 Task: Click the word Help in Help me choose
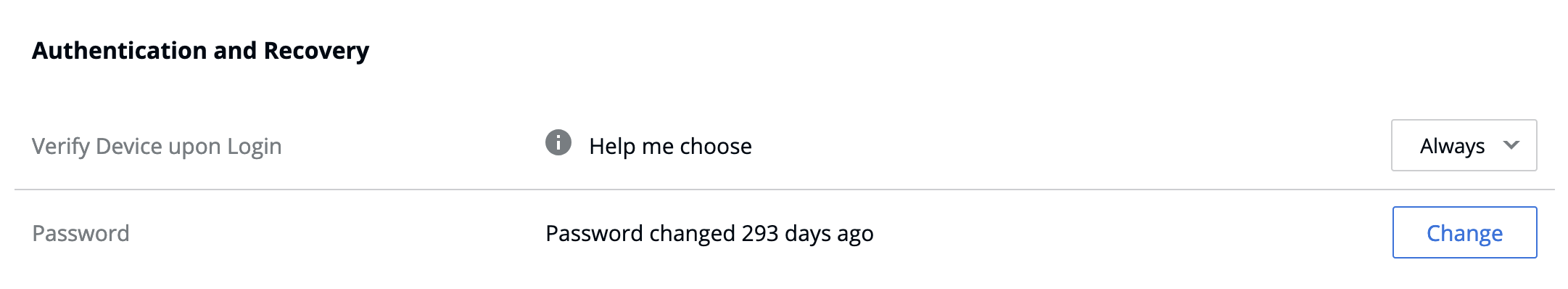(612, 147)
